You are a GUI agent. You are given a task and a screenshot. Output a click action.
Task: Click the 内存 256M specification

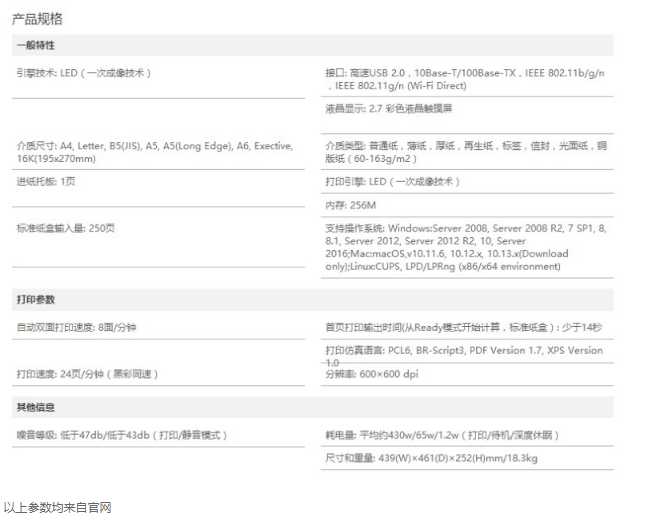tap(348, 205)
